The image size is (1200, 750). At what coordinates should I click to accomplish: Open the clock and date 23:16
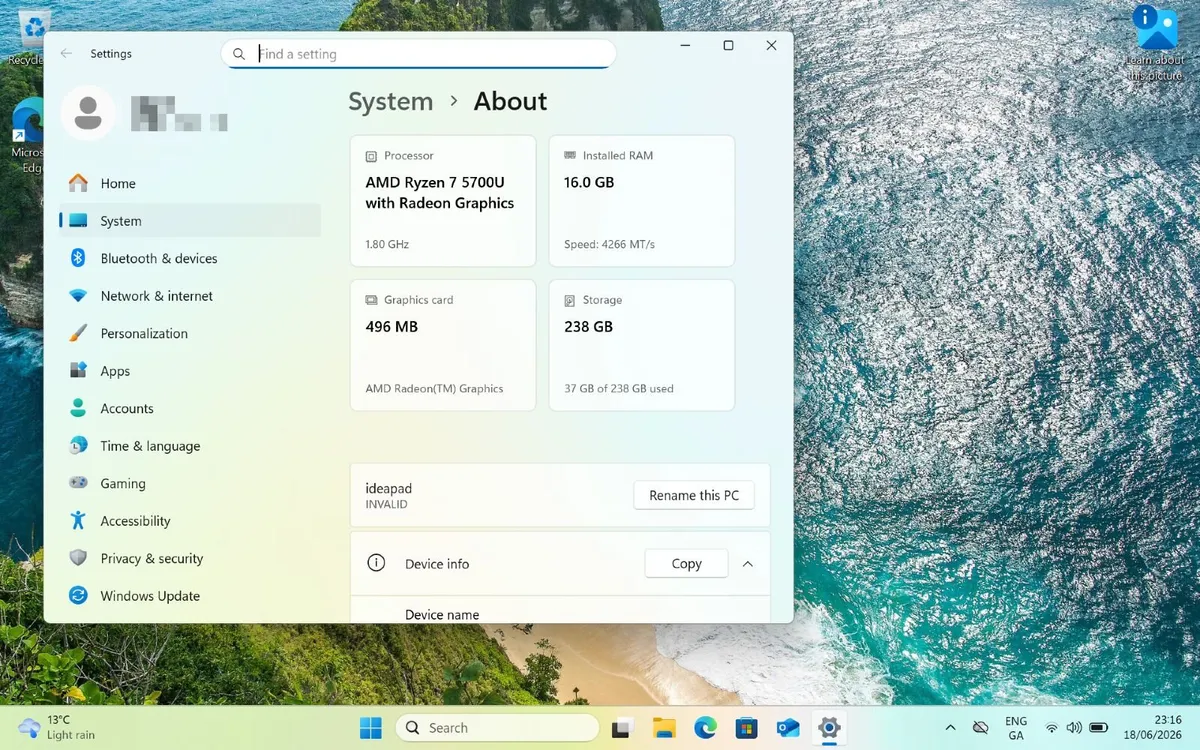[1154, 728]
